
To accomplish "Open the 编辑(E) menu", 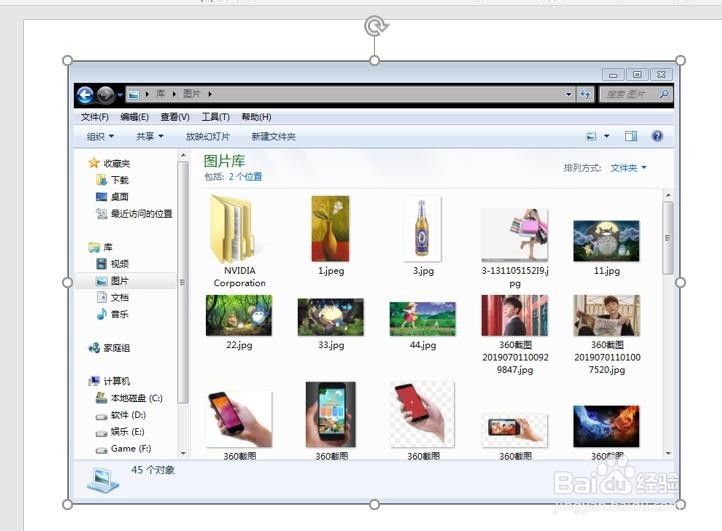I will [134, 117].
